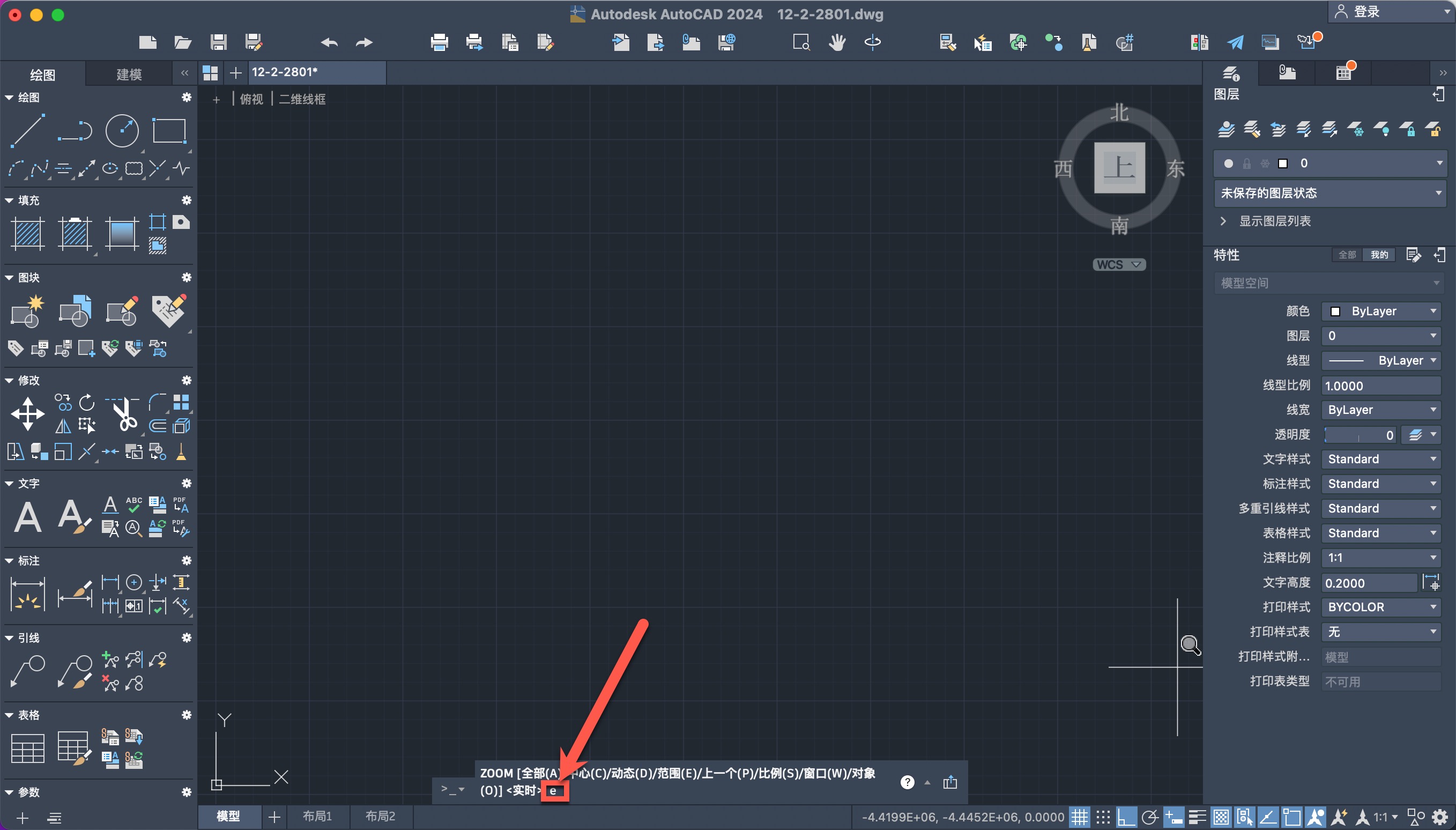
Task: Choose the Rectangle tool
Action: point(169,130)
